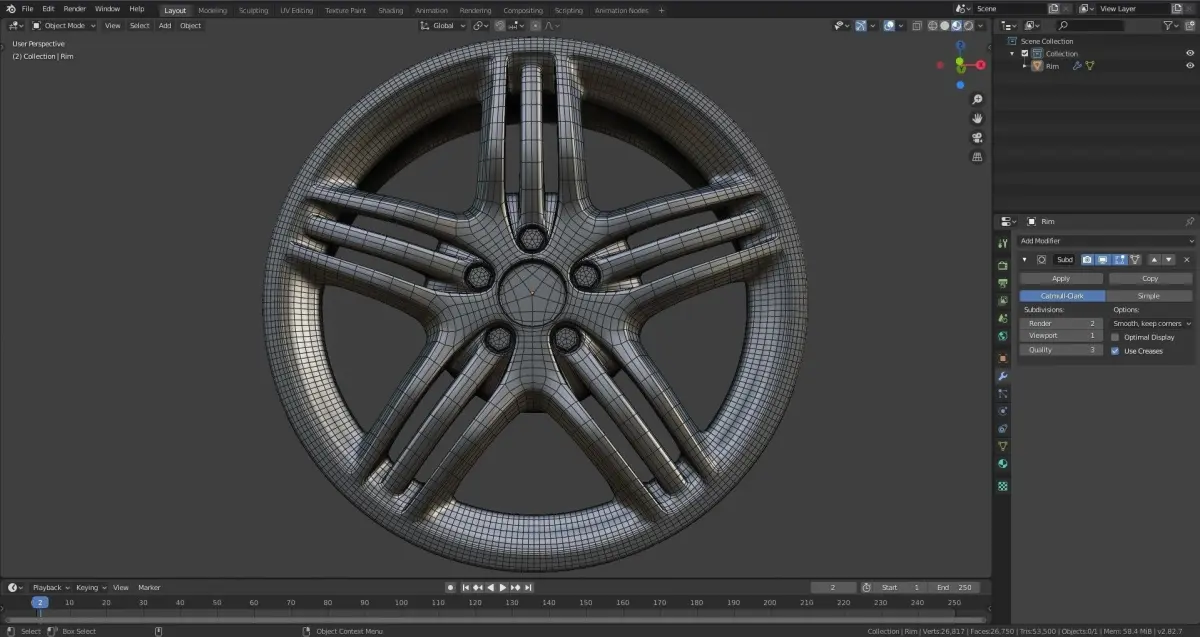
Task: Toggle camera view with the camera icon
Action: (977, 137)
